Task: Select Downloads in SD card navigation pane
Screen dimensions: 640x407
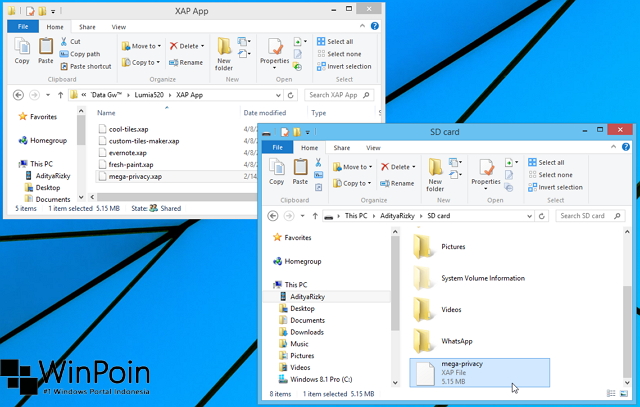Action: 307,332
